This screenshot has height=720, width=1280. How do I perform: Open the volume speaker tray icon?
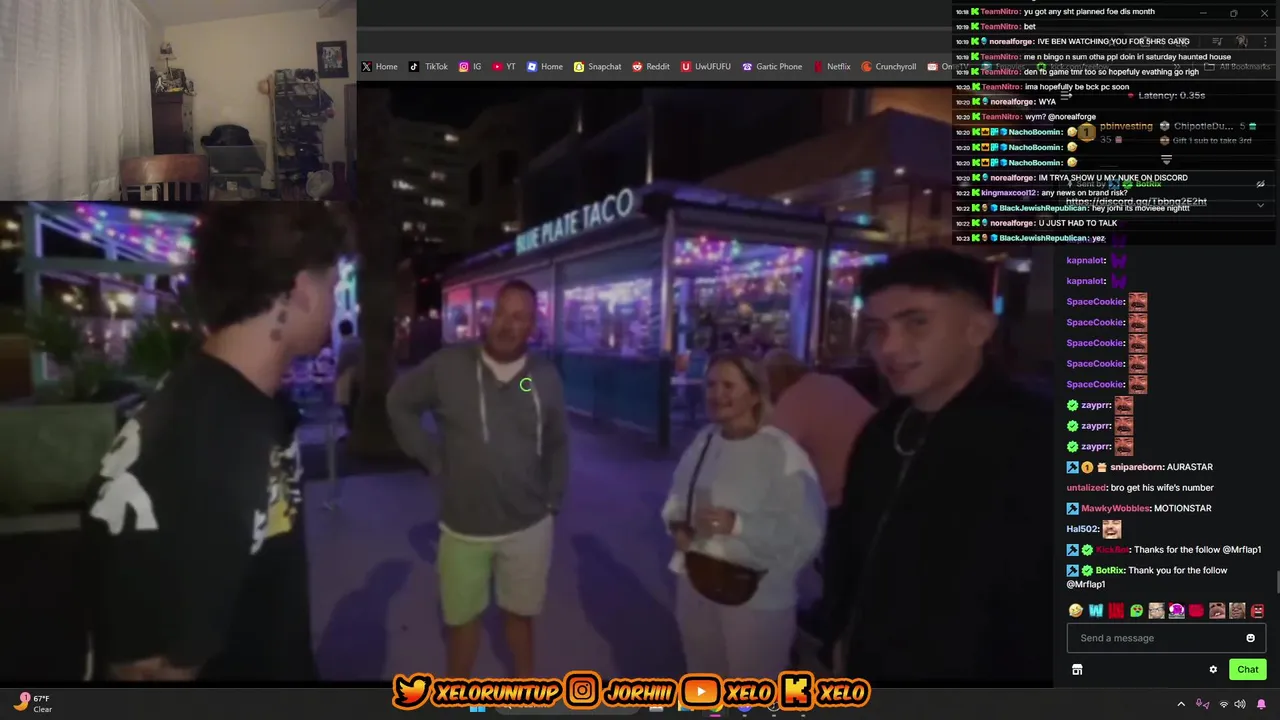[1240, 704]
